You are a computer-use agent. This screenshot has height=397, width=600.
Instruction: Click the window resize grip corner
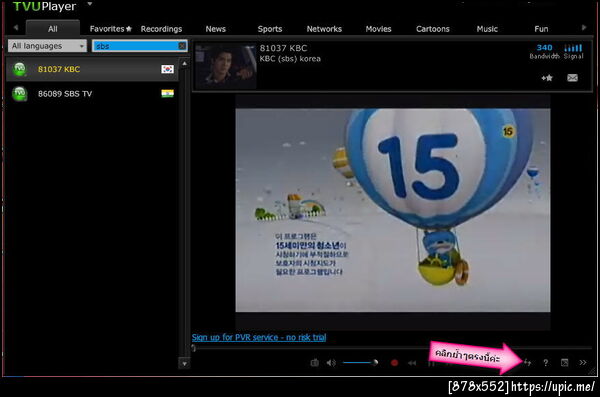(592, 371)
